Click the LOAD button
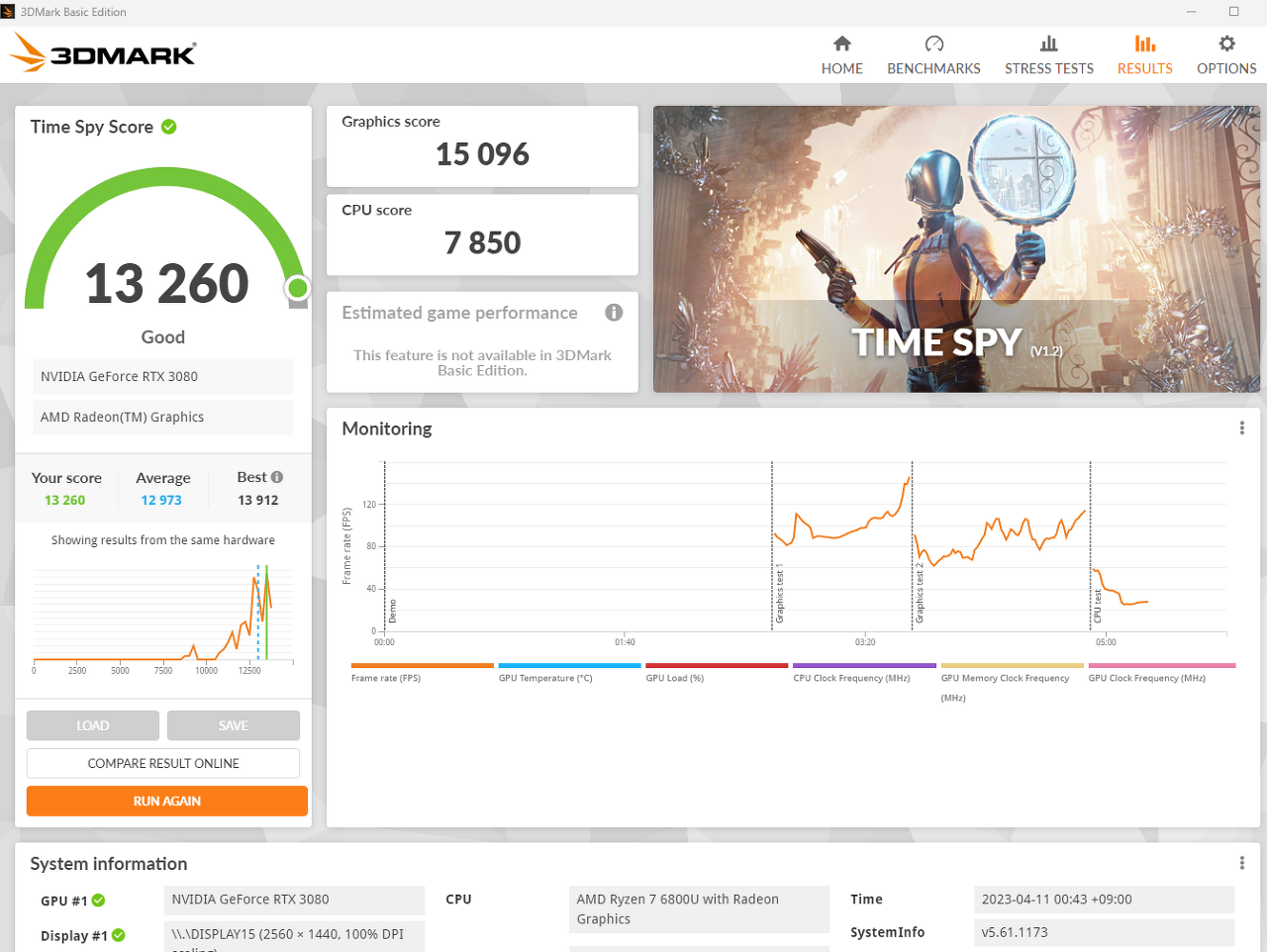 pyautogui.click(x=93, y=725)
